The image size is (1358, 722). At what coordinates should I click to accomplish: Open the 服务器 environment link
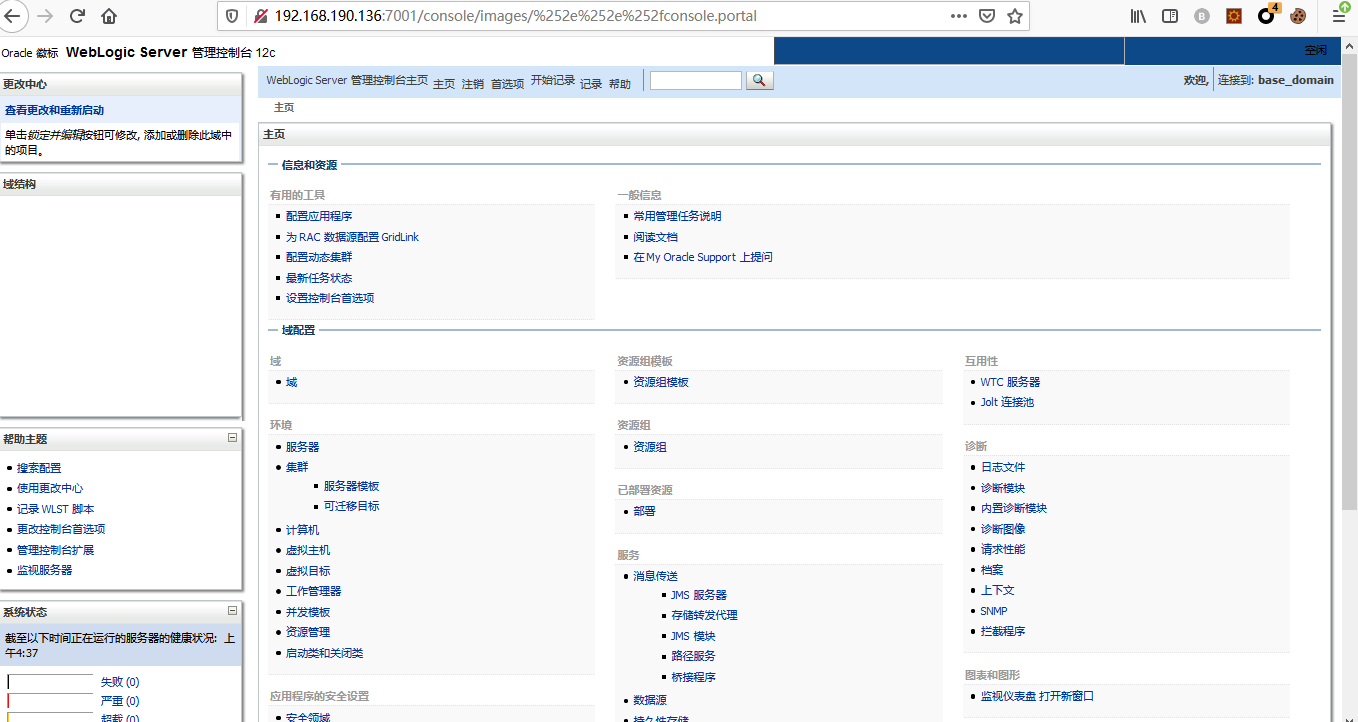tap(302, 447)
